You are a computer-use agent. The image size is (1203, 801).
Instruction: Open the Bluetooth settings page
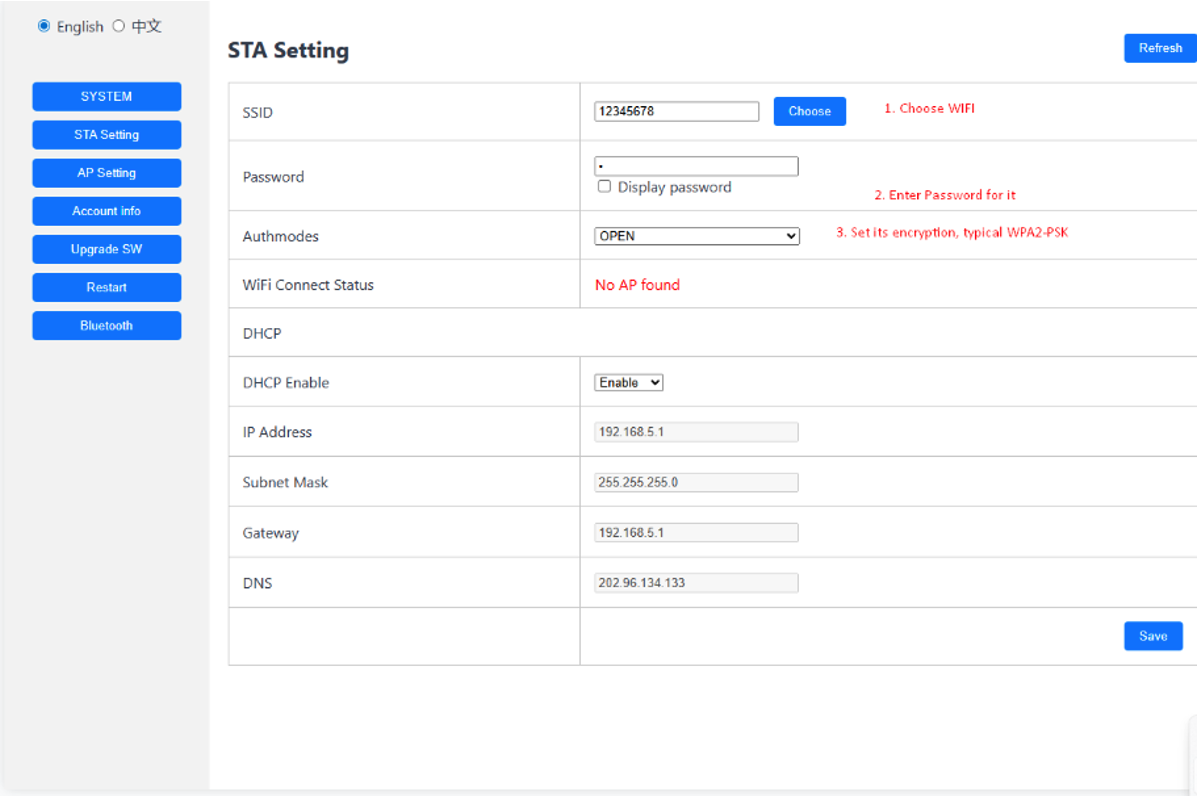(x=107, y=326)
